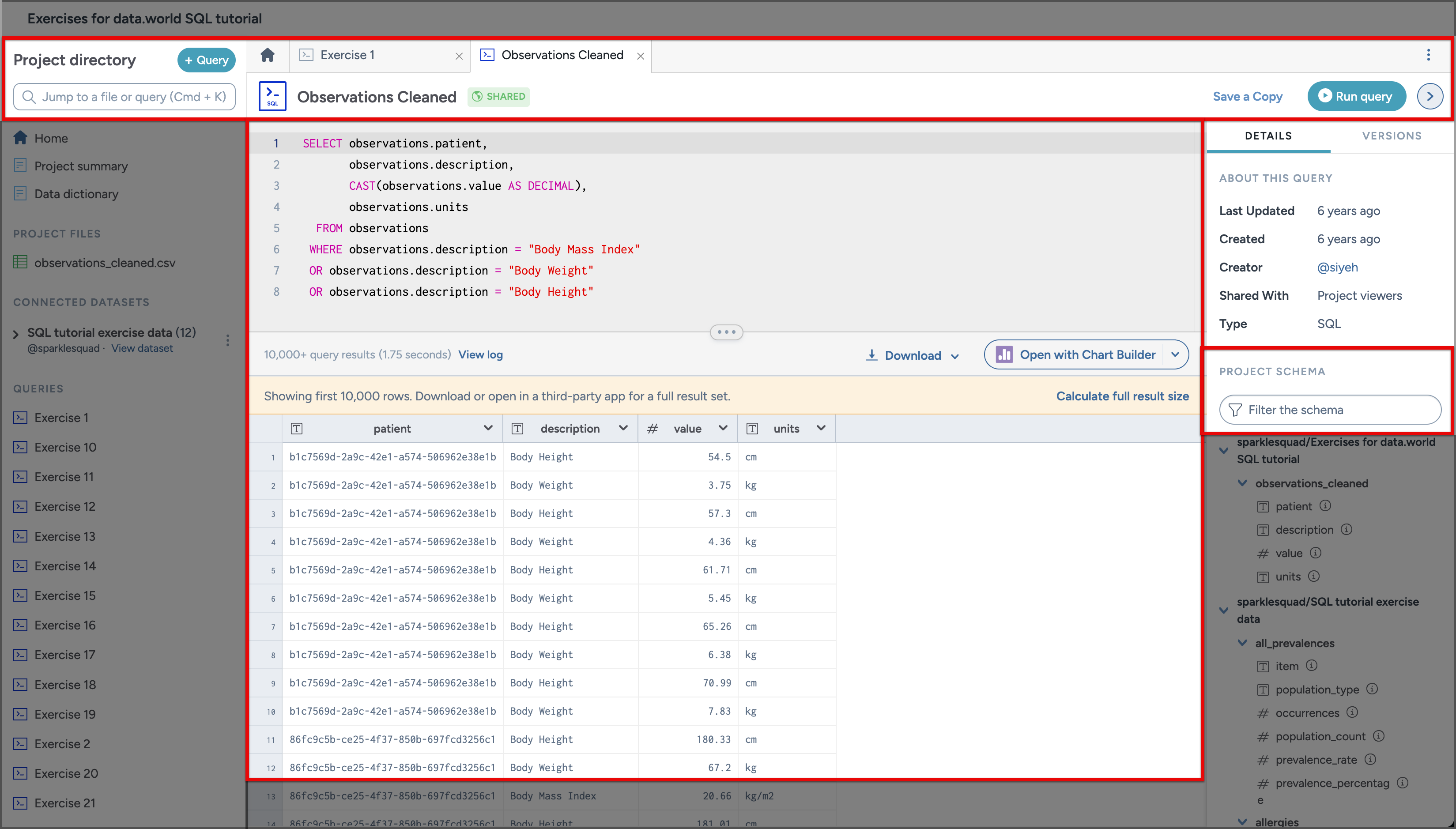
Task: Open the three-dot menu in tab bar
Action: tap(1428, 55)
